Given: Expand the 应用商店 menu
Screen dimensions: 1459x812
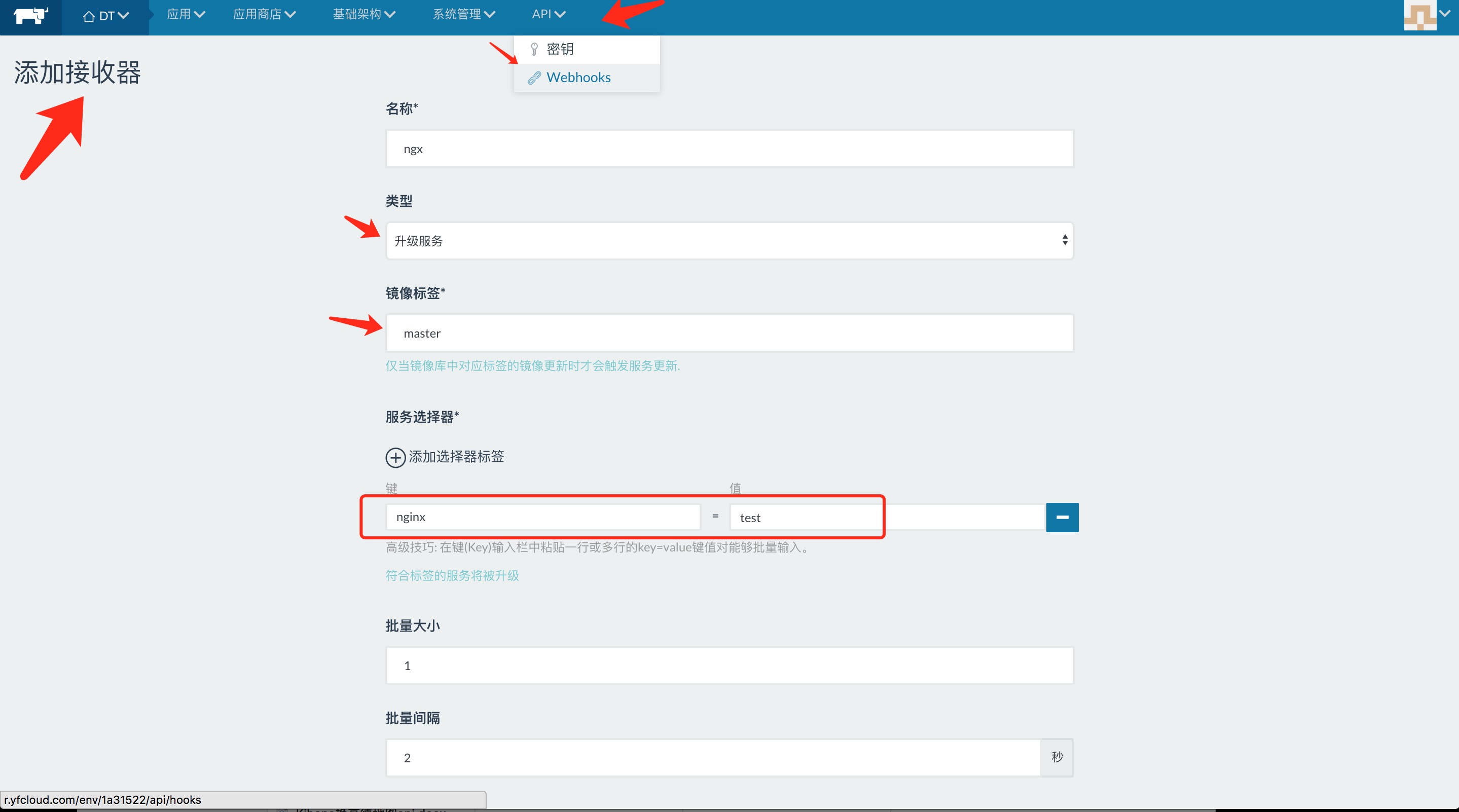Looking at the screenshot, I should (265, 14).
